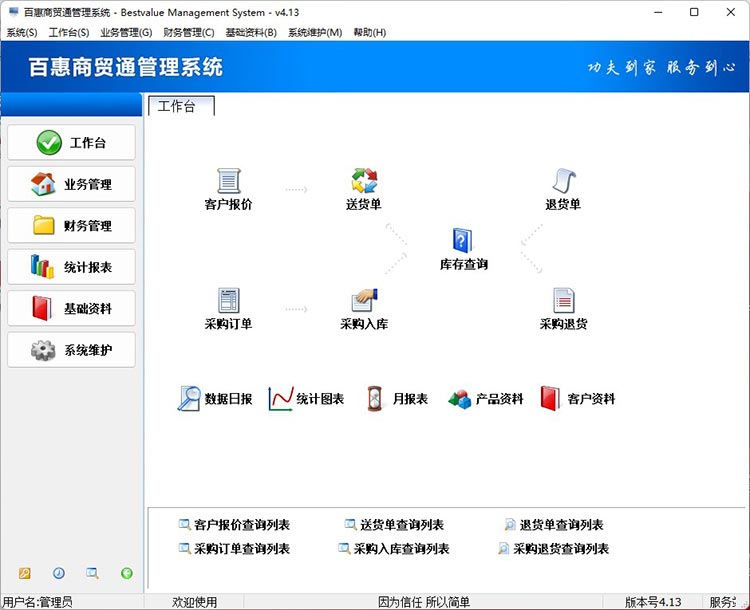
Task: Open the 月报表 monthly report hourglass icon
Action: coord(375,399)
